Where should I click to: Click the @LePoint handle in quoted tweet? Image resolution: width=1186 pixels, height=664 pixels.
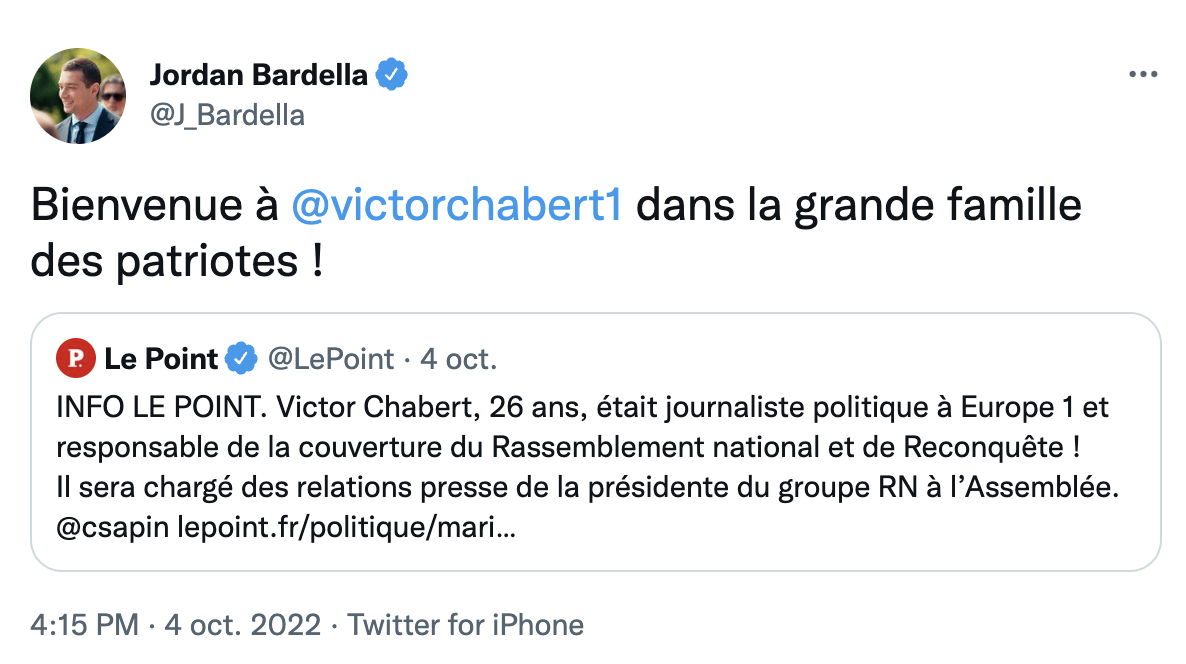327,358
